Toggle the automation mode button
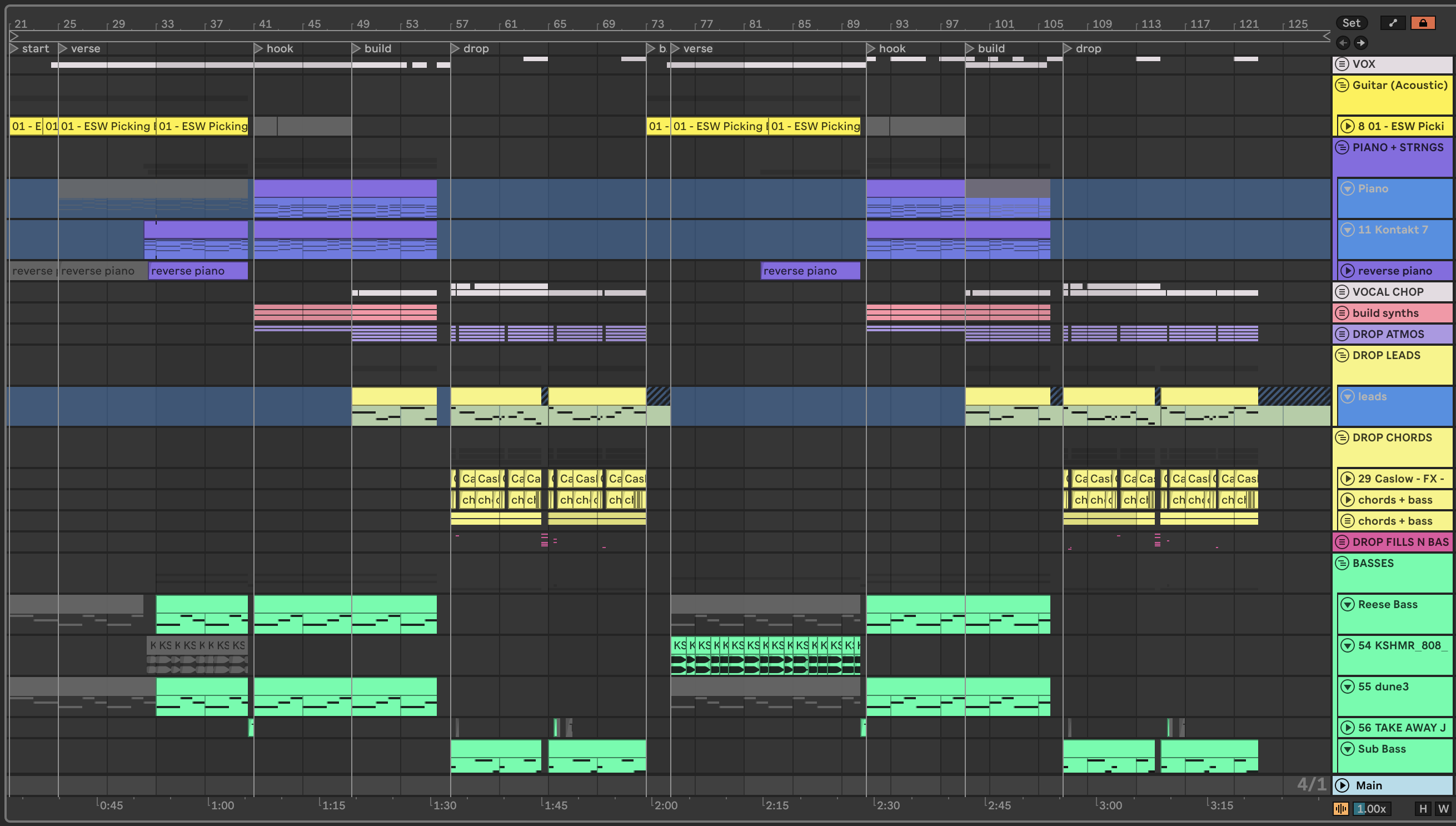1456x826 pixels. (x=1393, y=23)
